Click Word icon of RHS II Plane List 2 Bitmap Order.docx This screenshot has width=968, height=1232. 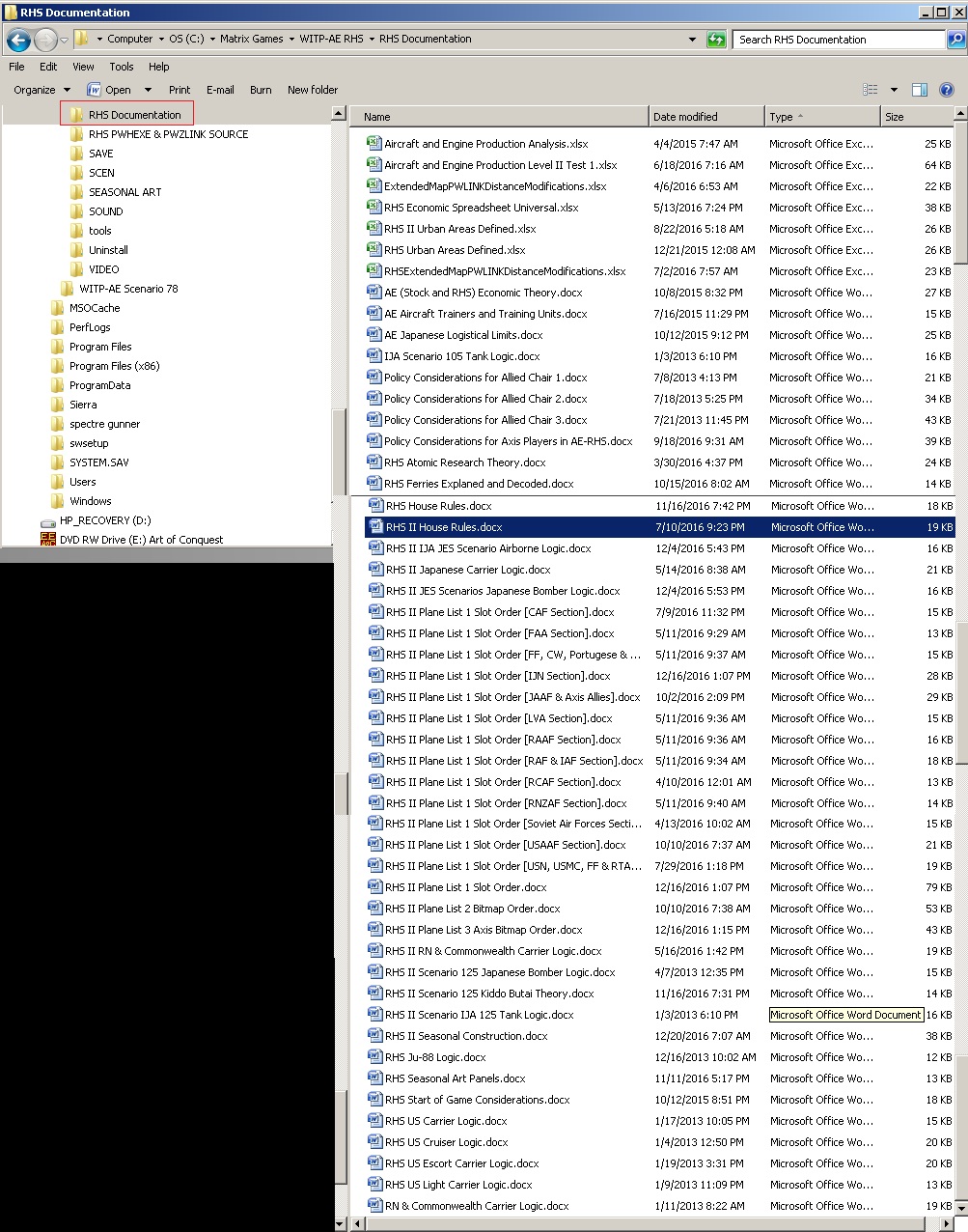pyautogui.click(x=374, y=908)
